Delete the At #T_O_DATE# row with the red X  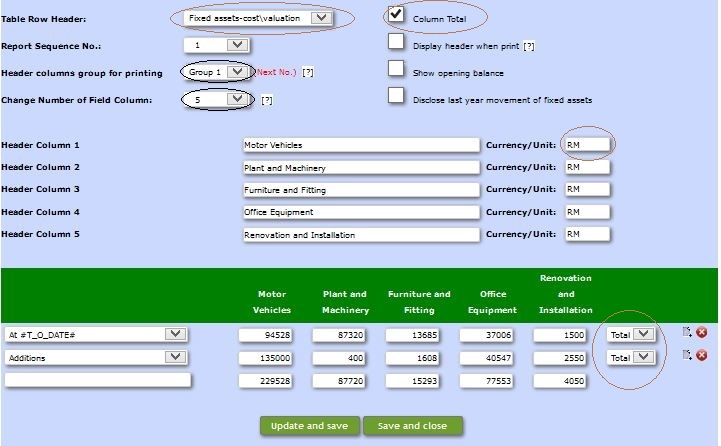pyautogui.click(x=701, y=333)
